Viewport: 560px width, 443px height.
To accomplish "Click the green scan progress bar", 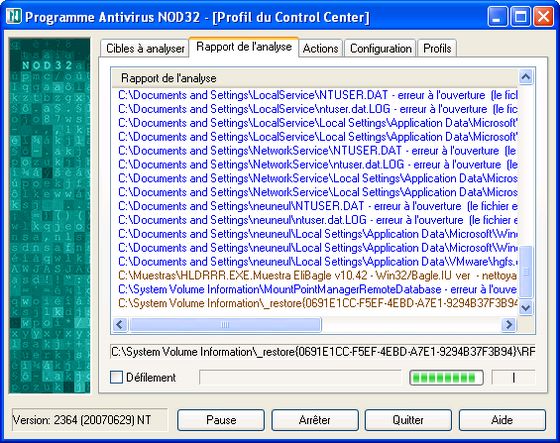I will (446, 377).
